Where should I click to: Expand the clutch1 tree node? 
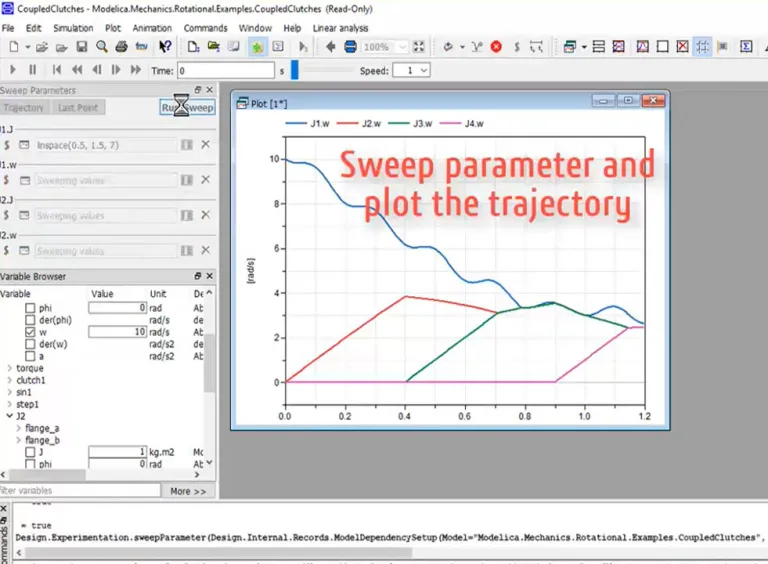pos(9,380)
